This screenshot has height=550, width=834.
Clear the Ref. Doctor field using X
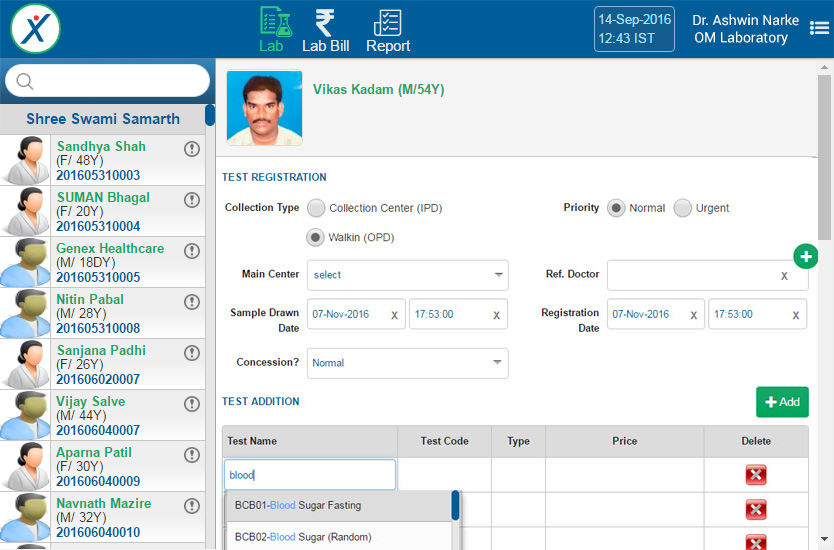click(x=784, y=276)
